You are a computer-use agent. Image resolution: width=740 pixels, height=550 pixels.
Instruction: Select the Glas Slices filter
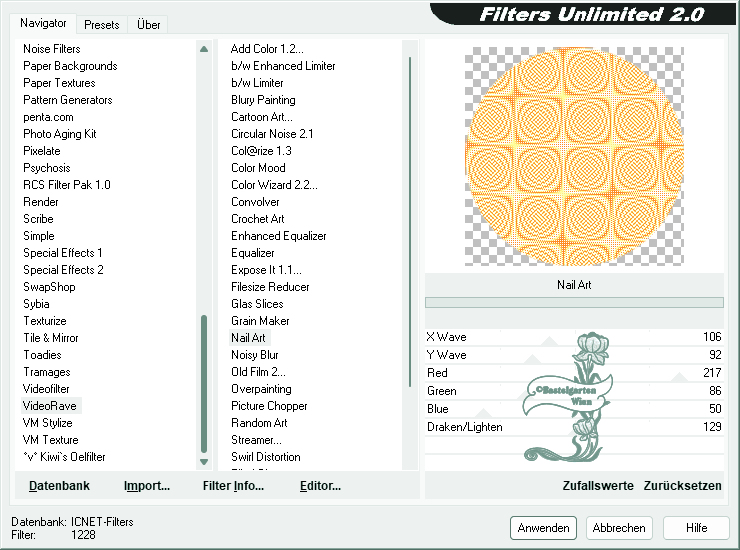[257, 304]
